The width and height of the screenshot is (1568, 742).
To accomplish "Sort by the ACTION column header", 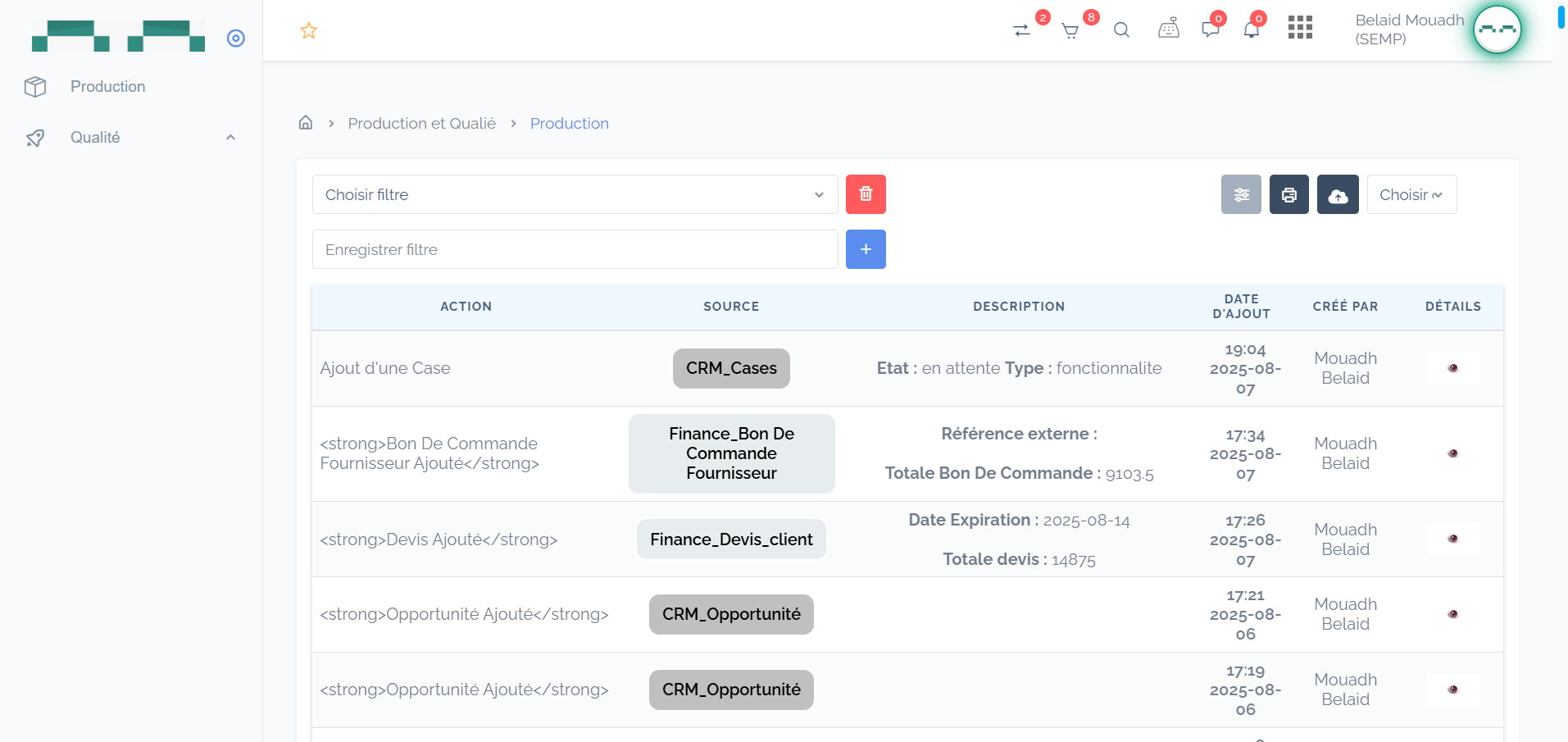I will click(x=466, y=307).
